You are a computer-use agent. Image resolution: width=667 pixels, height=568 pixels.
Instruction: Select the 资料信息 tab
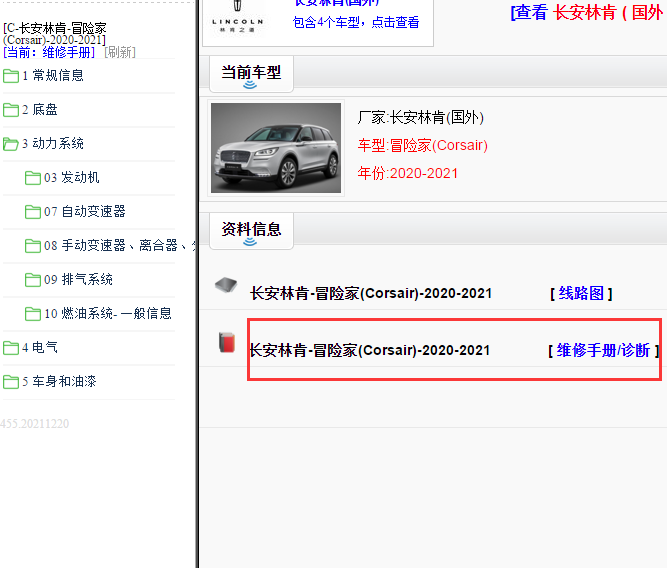(x=251, y=230)
